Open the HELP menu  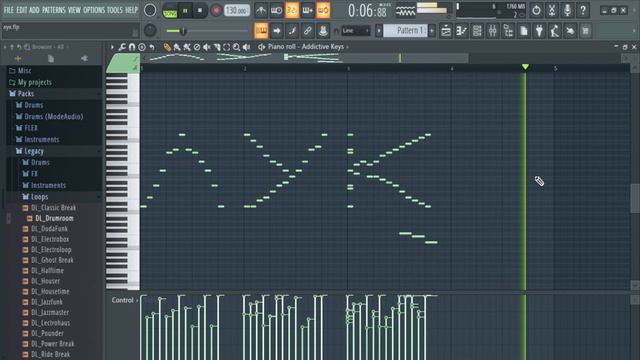pos(131,10)
